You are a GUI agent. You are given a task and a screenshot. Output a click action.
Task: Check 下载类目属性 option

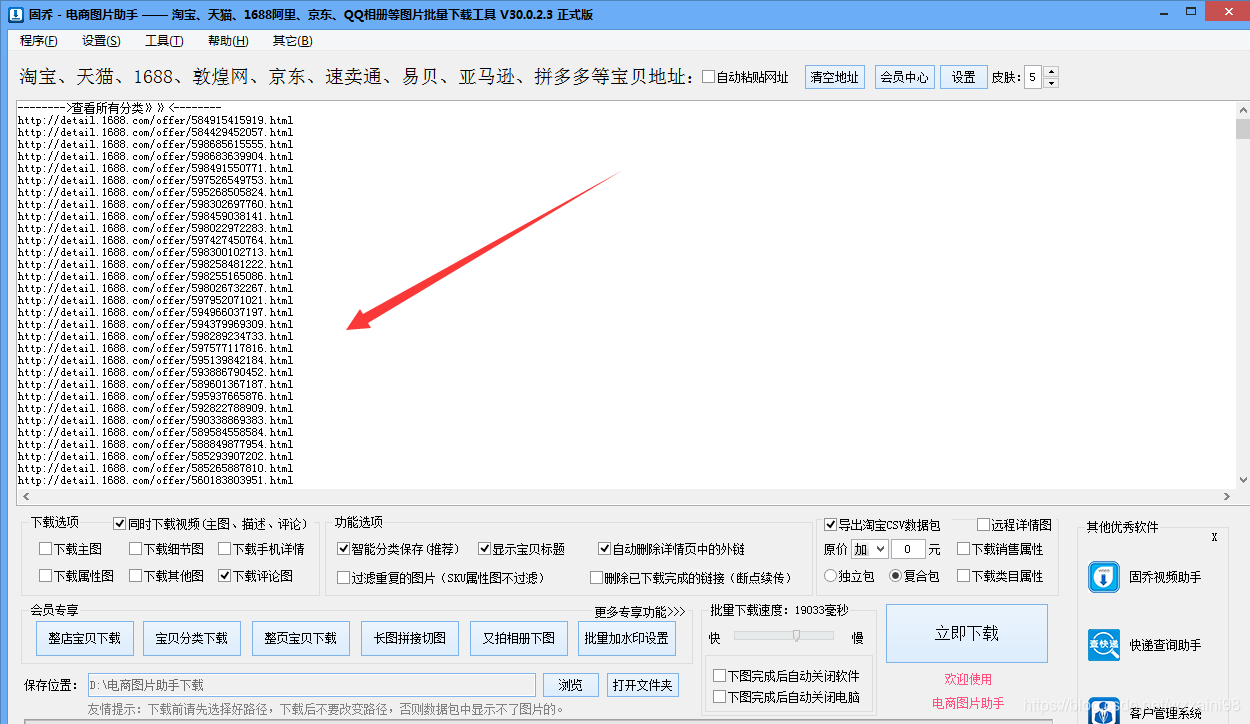tap(964, 576)
